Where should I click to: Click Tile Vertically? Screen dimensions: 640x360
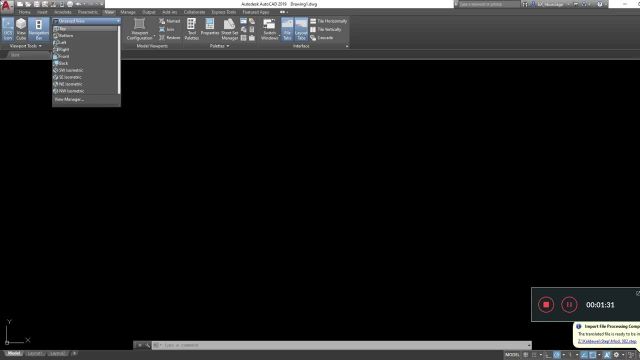[326, 29]
